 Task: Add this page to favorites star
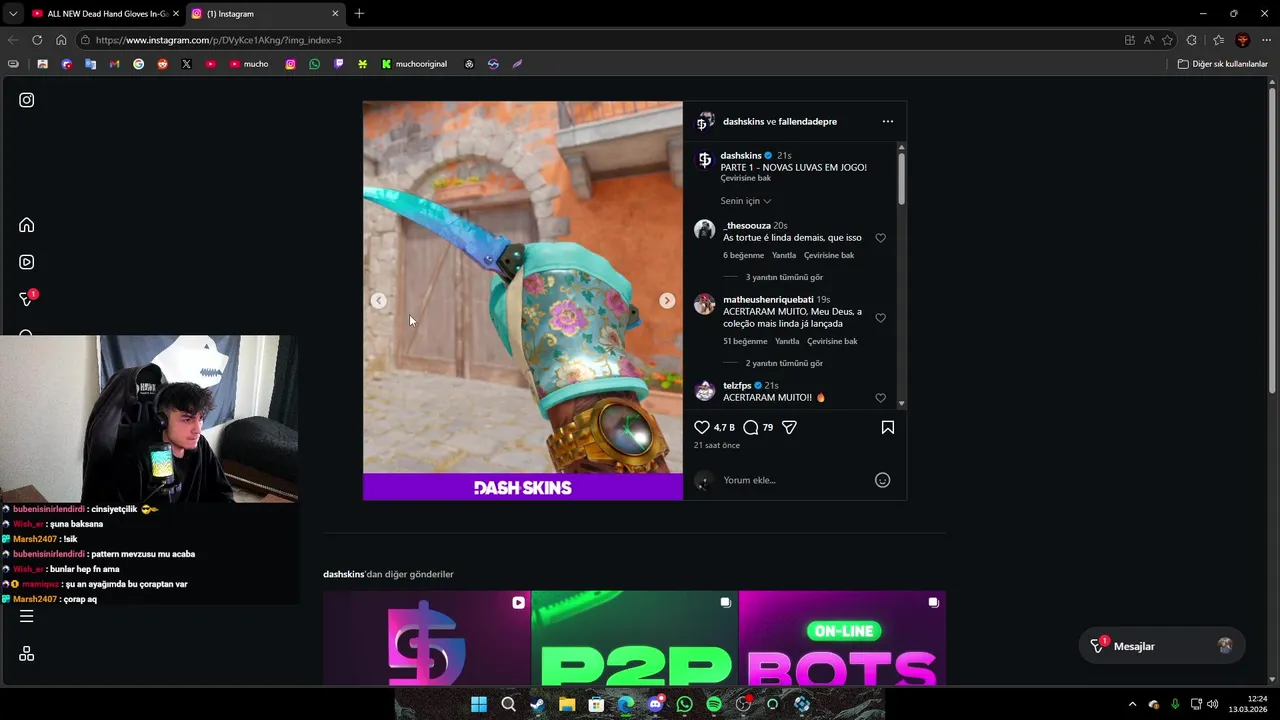tap(1167, 40)
